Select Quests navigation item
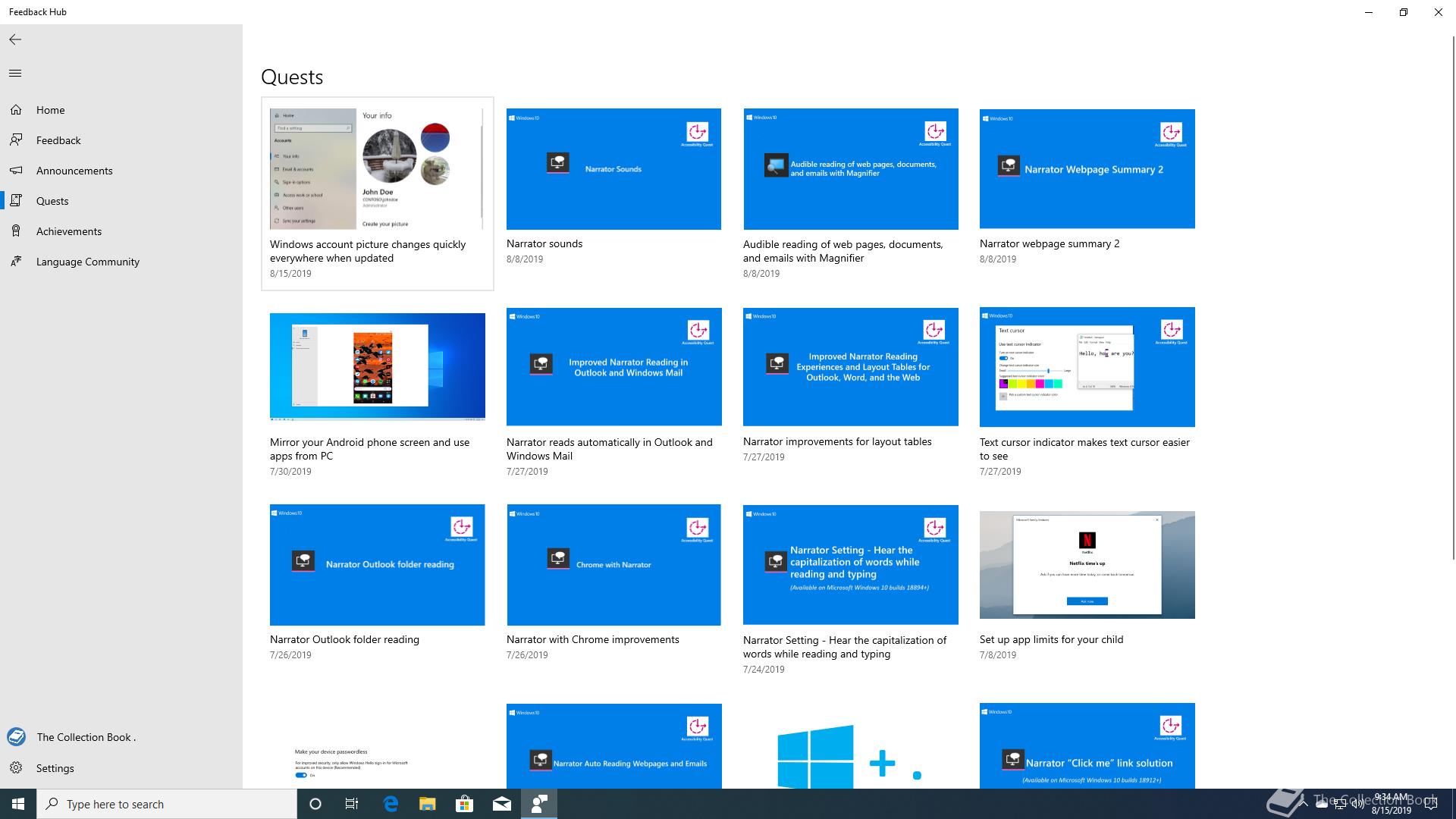Screen dimensions: 1456x819 [121, 201]
